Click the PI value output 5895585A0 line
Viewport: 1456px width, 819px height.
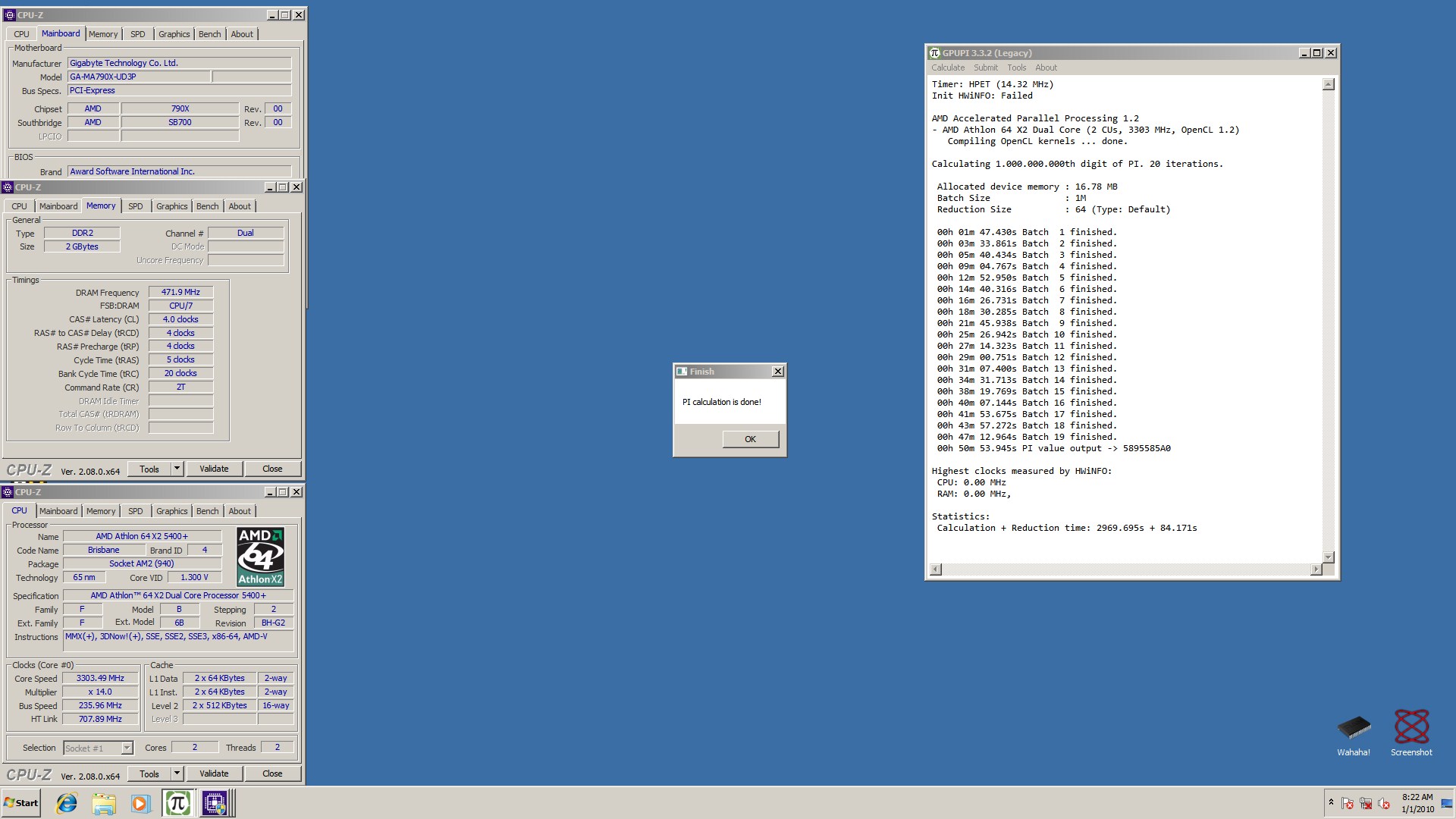1053,448
